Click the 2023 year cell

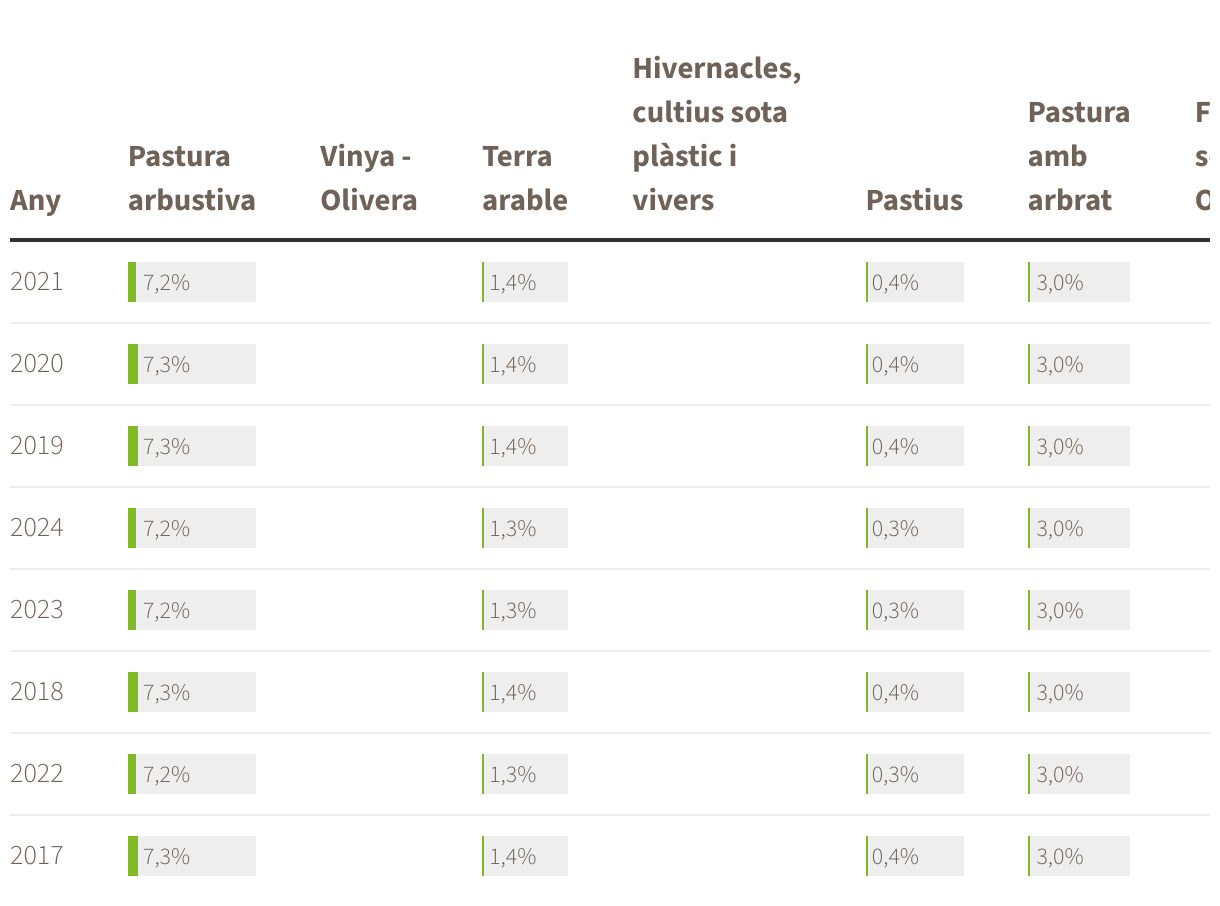[x=37, y=610]
